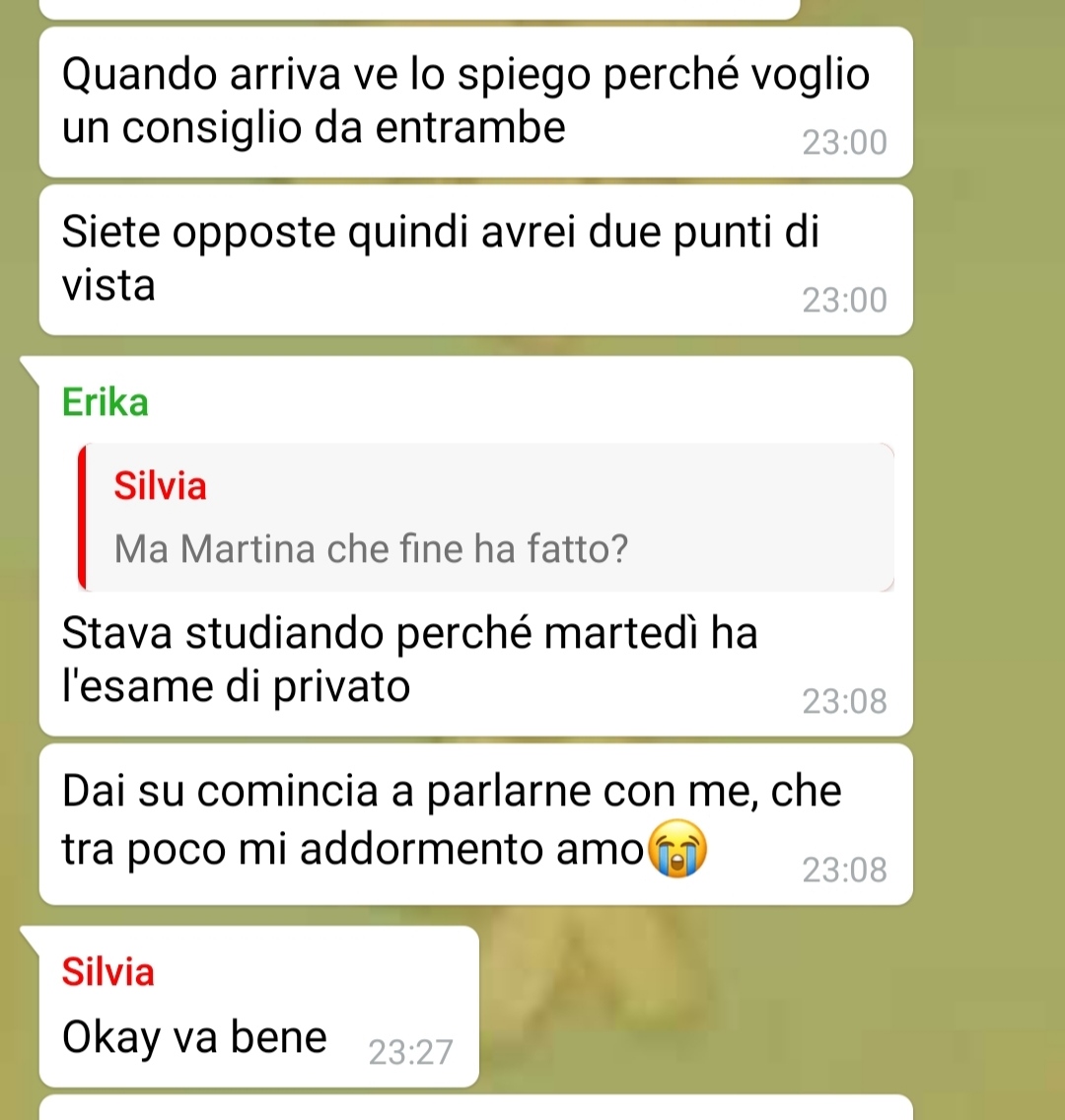
Task: Tap Silvia's name above "Okay va bene"
Action: [107, 971]
